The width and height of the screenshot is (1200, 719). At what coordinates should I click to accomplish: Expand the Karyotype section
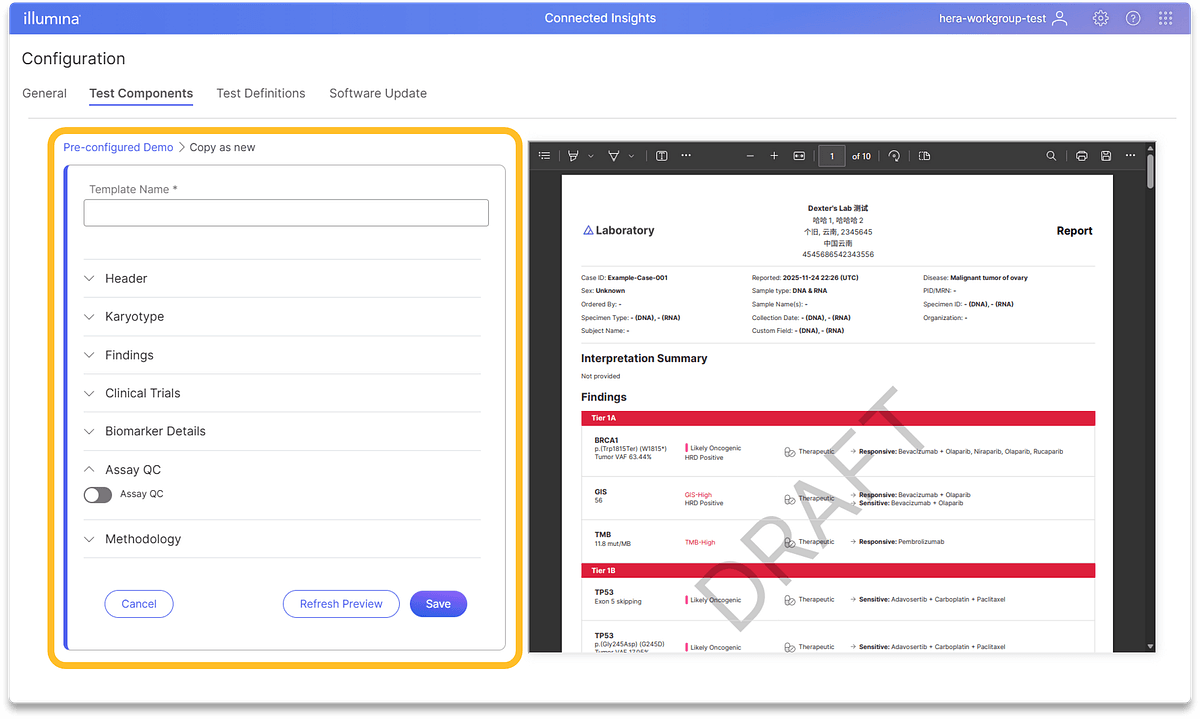(134, 317)
